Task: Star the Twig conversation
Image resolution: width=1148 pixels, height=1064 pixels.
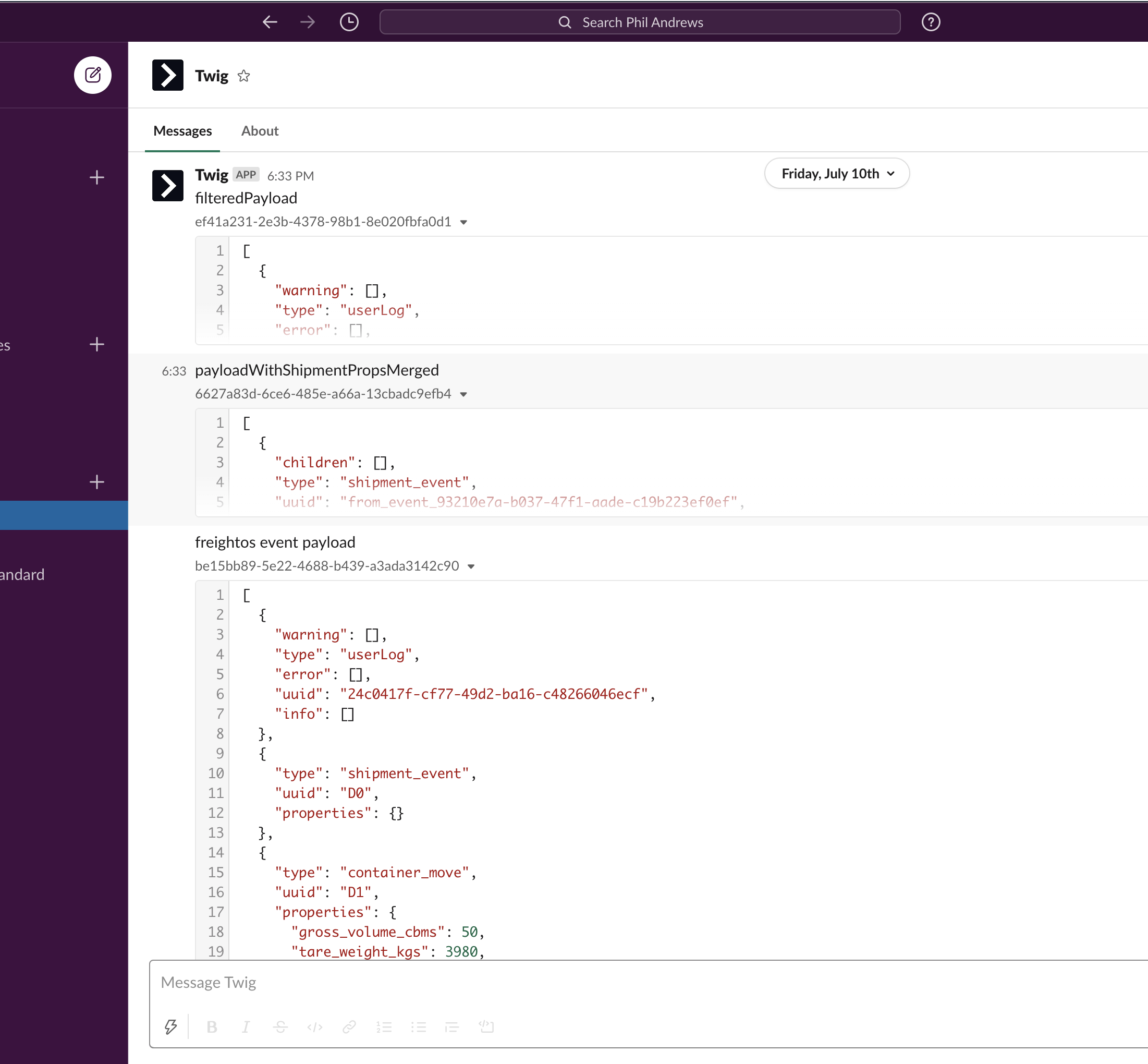Action: click(x=244, y=76)
